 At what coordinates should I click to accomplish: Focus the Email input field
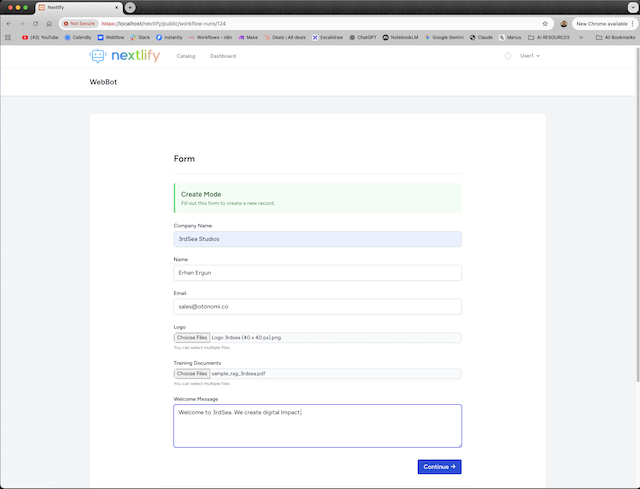tap(318, 307)
